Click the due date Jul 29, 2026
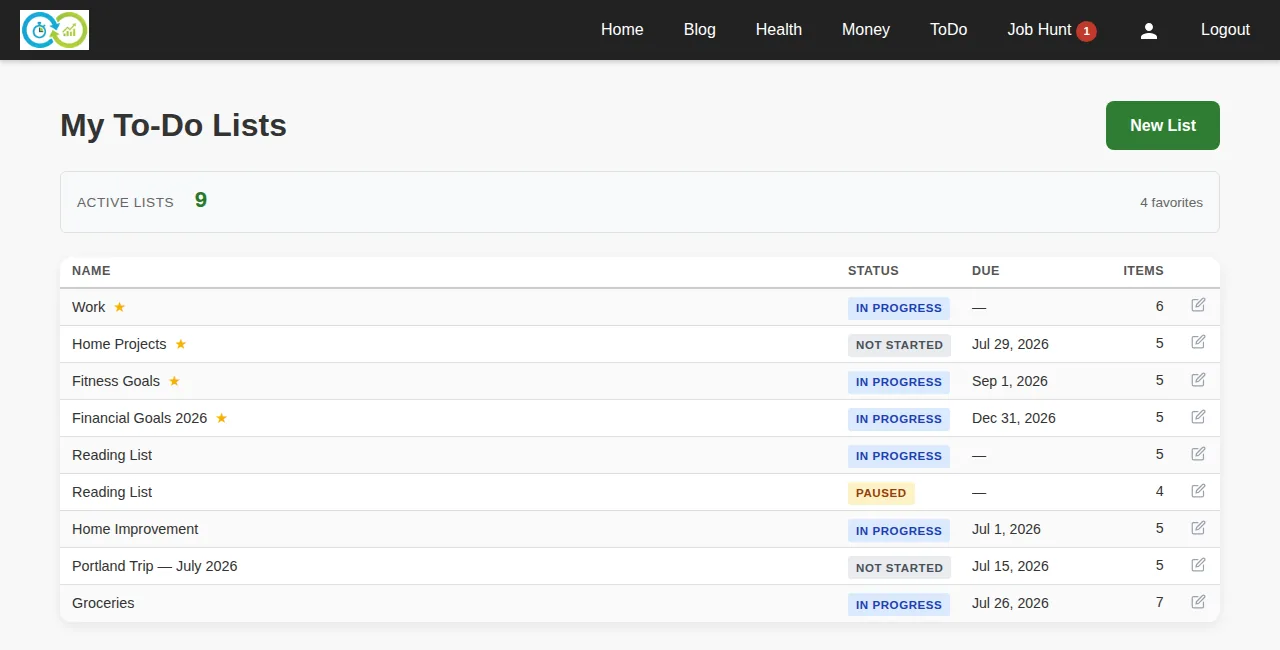Screen dimensions: 1280x650 click(1010, 344)
